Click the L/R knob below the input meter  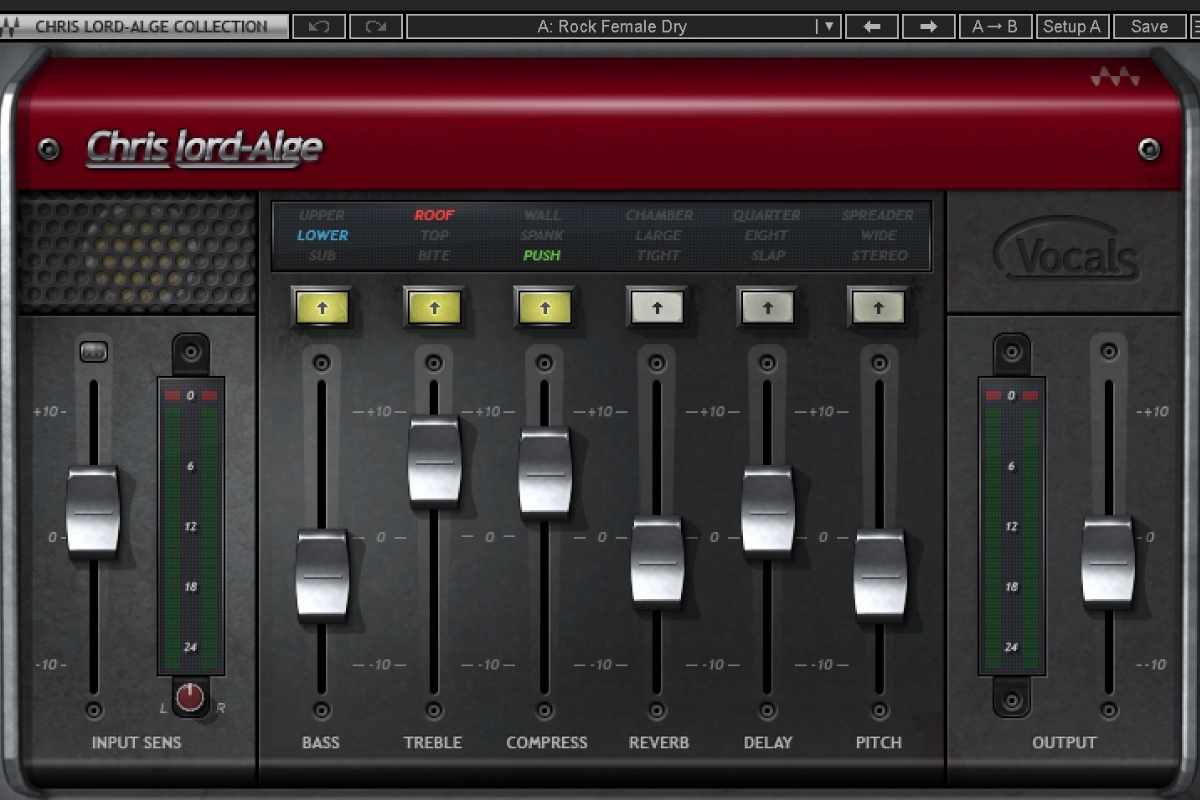point(190,698)
